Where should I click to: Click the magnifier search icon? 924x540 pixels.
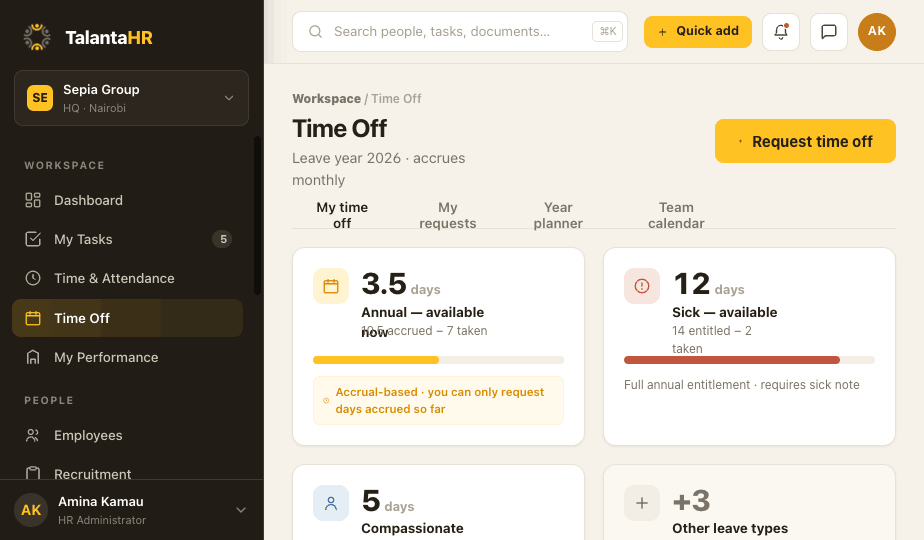315,31
